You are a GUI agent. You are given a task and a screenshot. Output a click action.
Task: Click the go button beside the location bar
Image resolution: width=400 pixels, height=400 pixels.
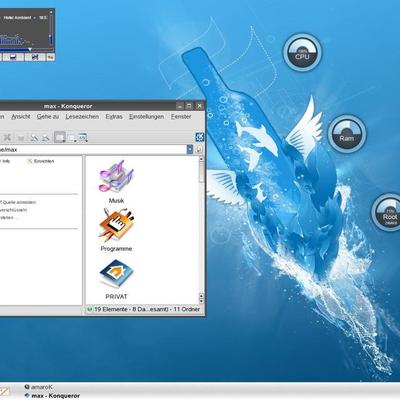coord(199,149)
